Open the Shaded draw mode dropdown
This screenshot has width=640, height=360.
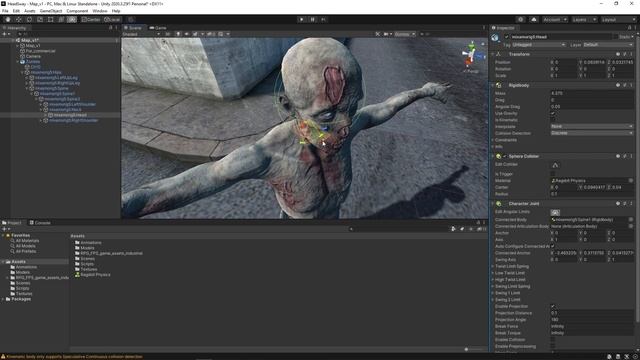coord(141,34)
